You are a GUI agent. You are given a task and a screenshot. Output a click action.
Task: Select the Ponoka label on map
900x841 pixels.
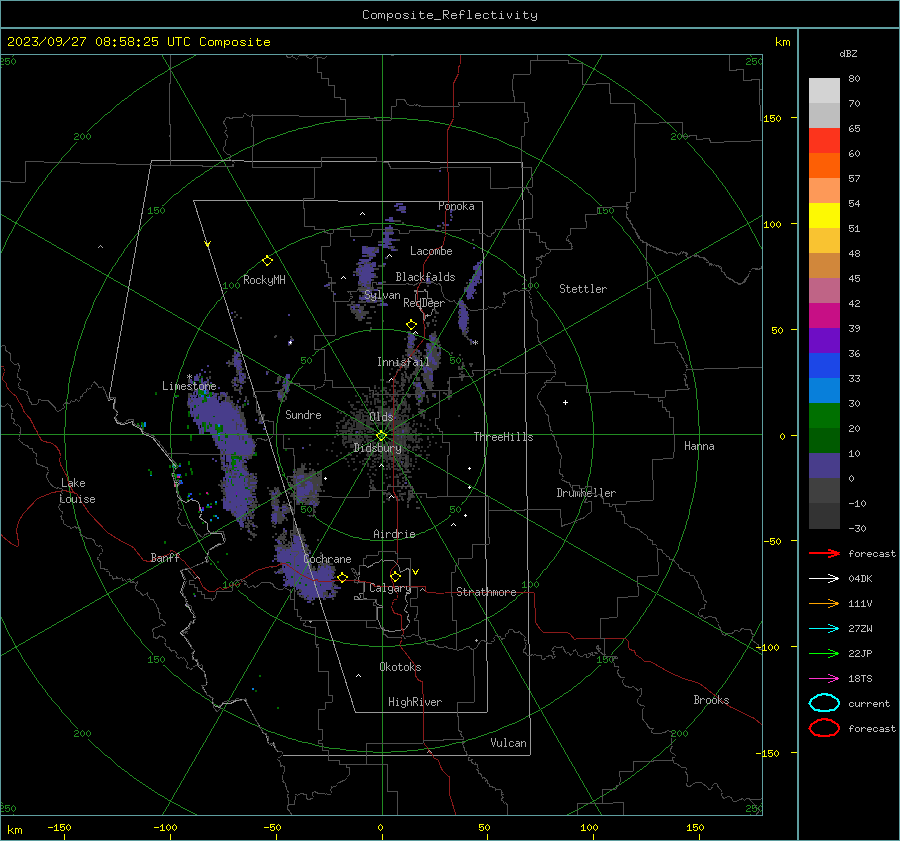(x=456, y=206)
